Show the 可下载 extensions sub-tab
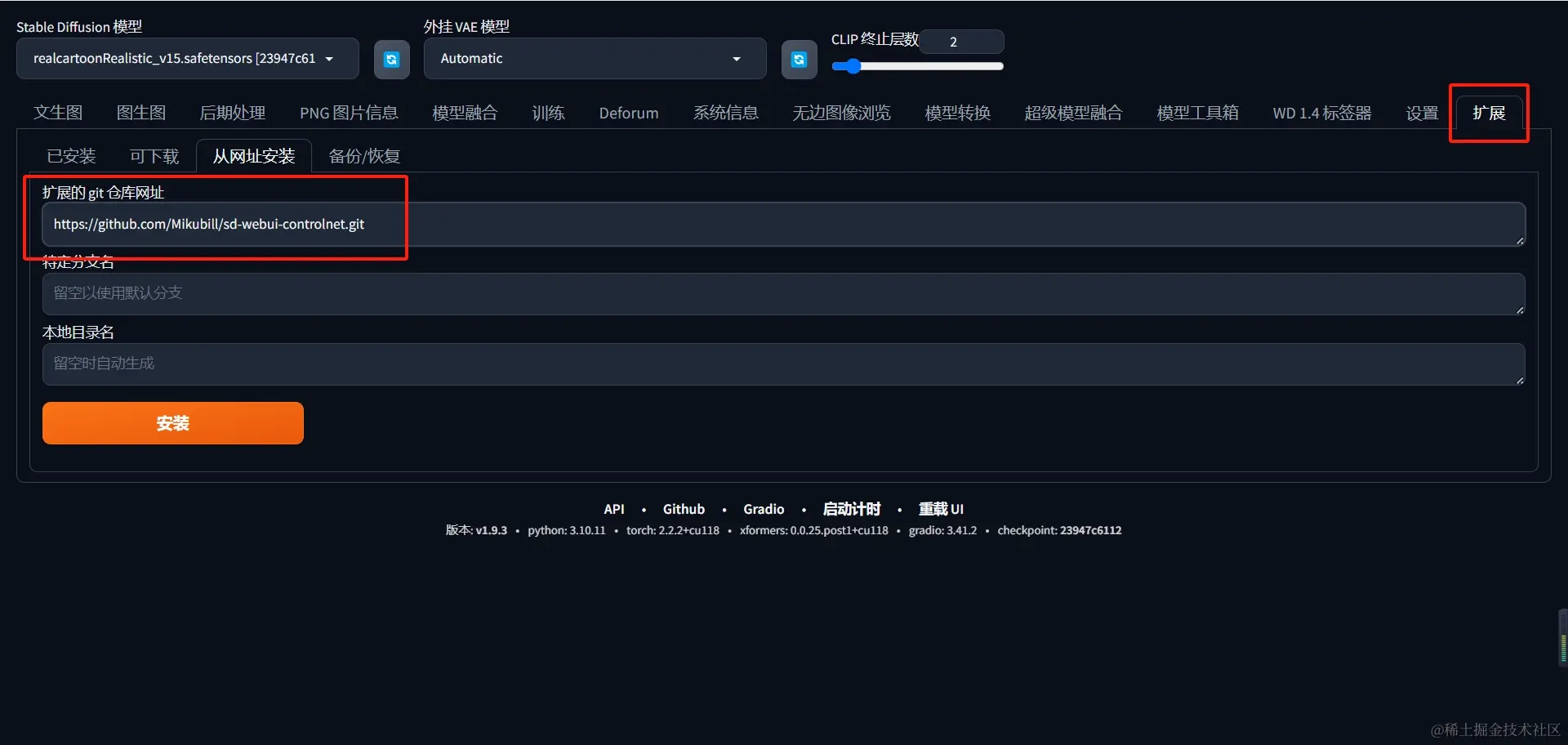This screenshot has width=1568, height=745. [x=154, y=156]
